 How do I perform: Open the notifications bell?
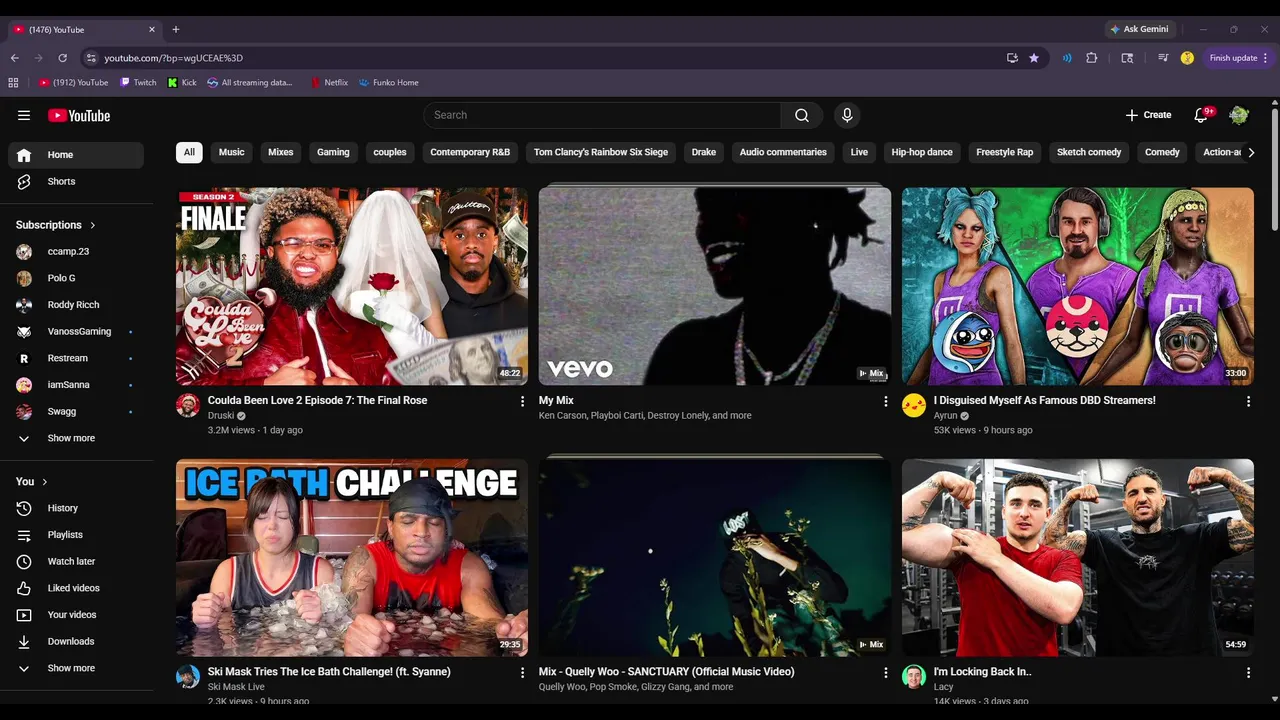coord(1202,115)
